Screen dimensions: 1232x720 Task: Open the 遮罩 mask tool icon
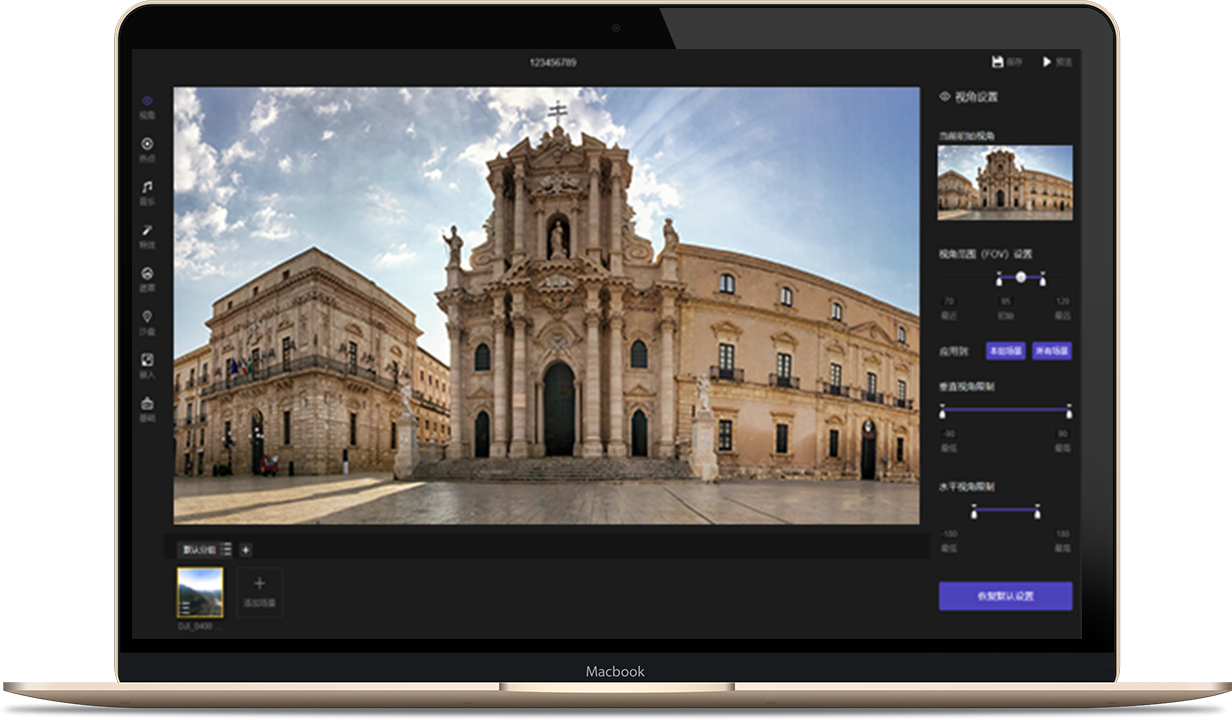click(x=147, y=274)
